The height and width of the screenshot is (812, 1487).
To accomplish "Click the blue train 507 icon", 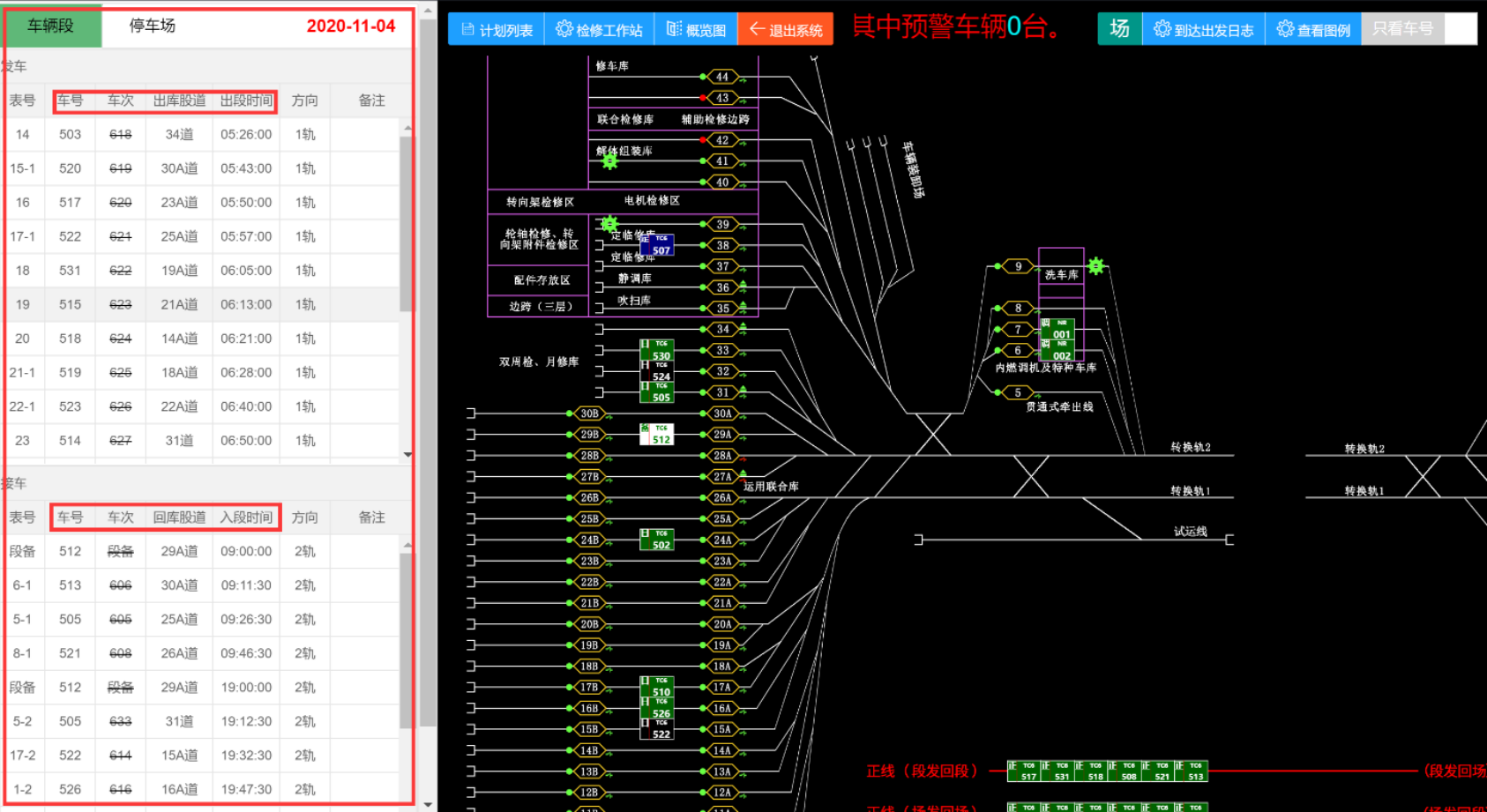I will [657, 245].
